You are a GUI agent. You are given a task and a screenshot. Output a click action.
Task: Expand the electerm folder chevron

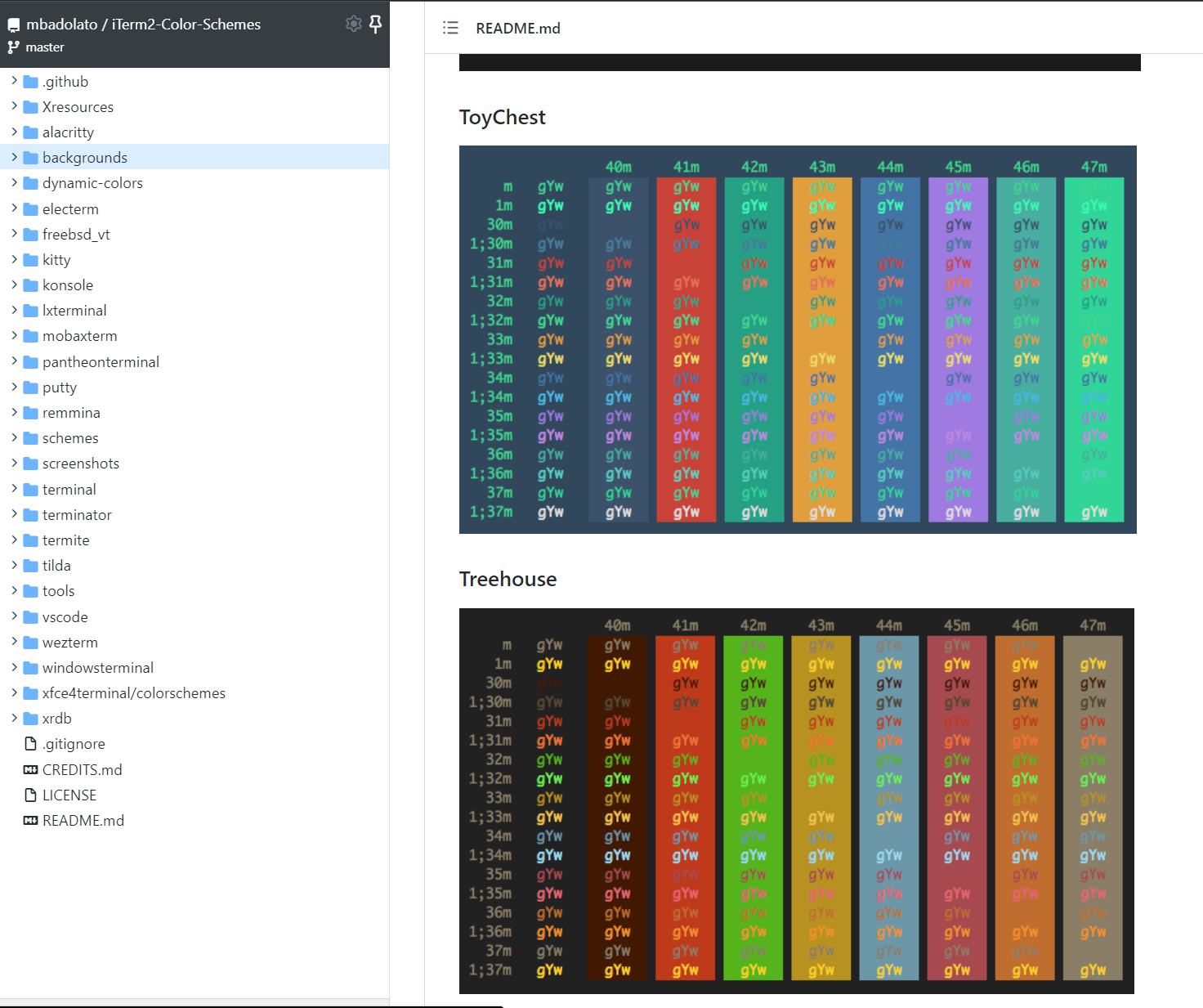[14, 208]
